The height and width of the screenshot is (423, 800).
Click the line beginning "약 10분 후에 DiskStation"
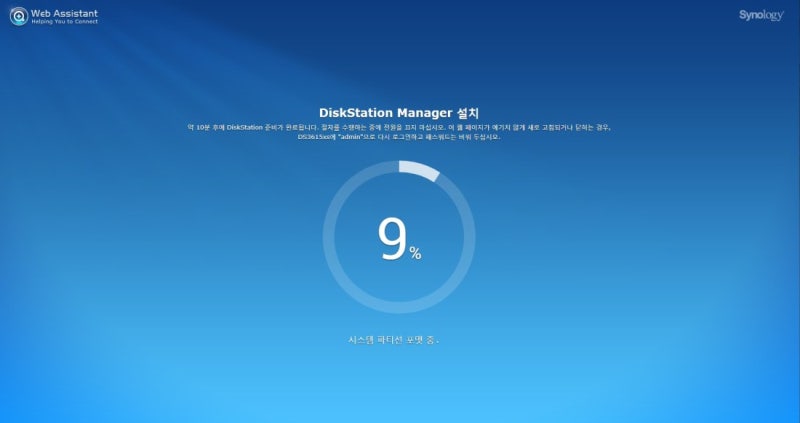tap(399, 128)
